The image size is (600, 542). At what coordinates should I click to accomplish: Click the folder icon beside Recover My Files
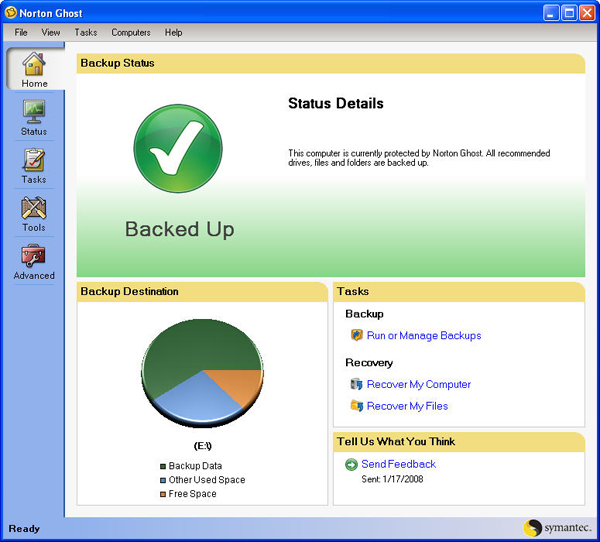pos(356,406)
